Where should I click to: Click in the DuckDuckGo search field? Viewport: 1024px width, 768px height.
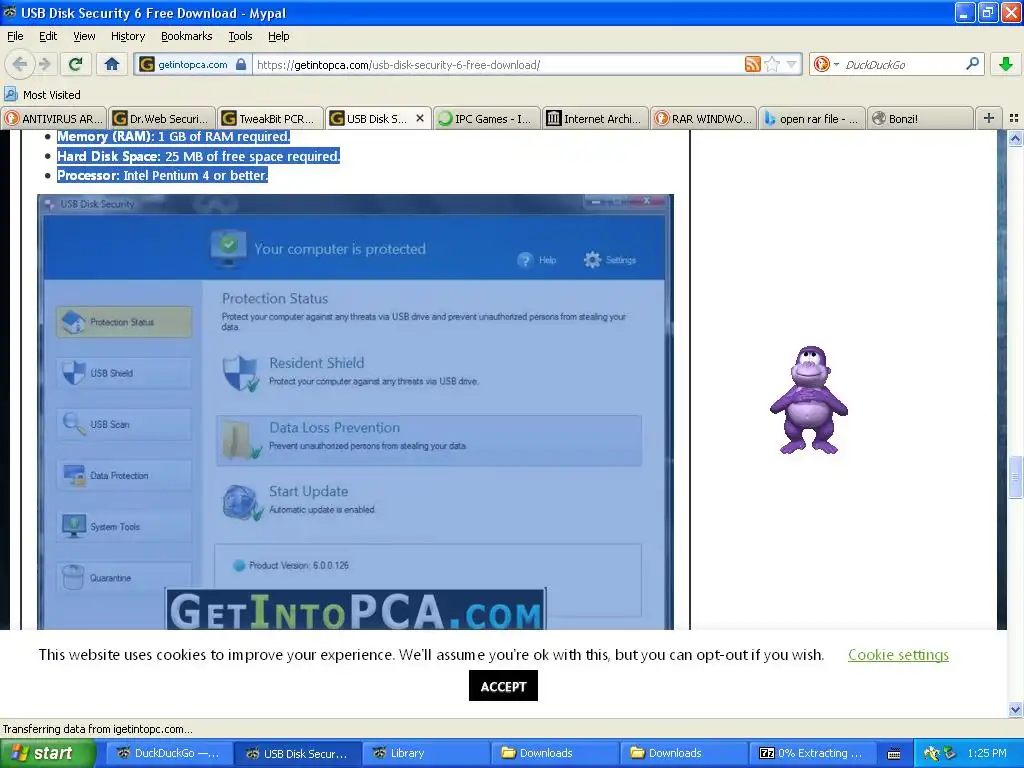pyautogui.click(x=902, y=65)
